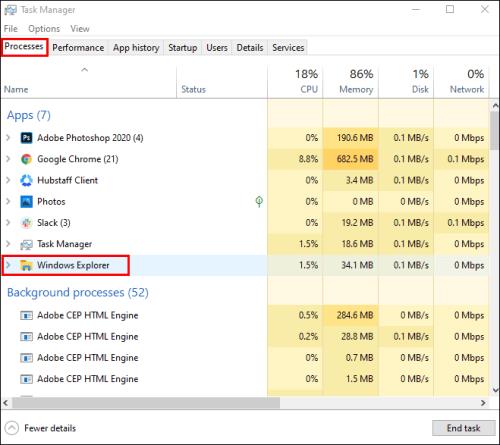Click the first Adobe CEP HTML Engine icon

pyautogui.click(x=26, y=315)
